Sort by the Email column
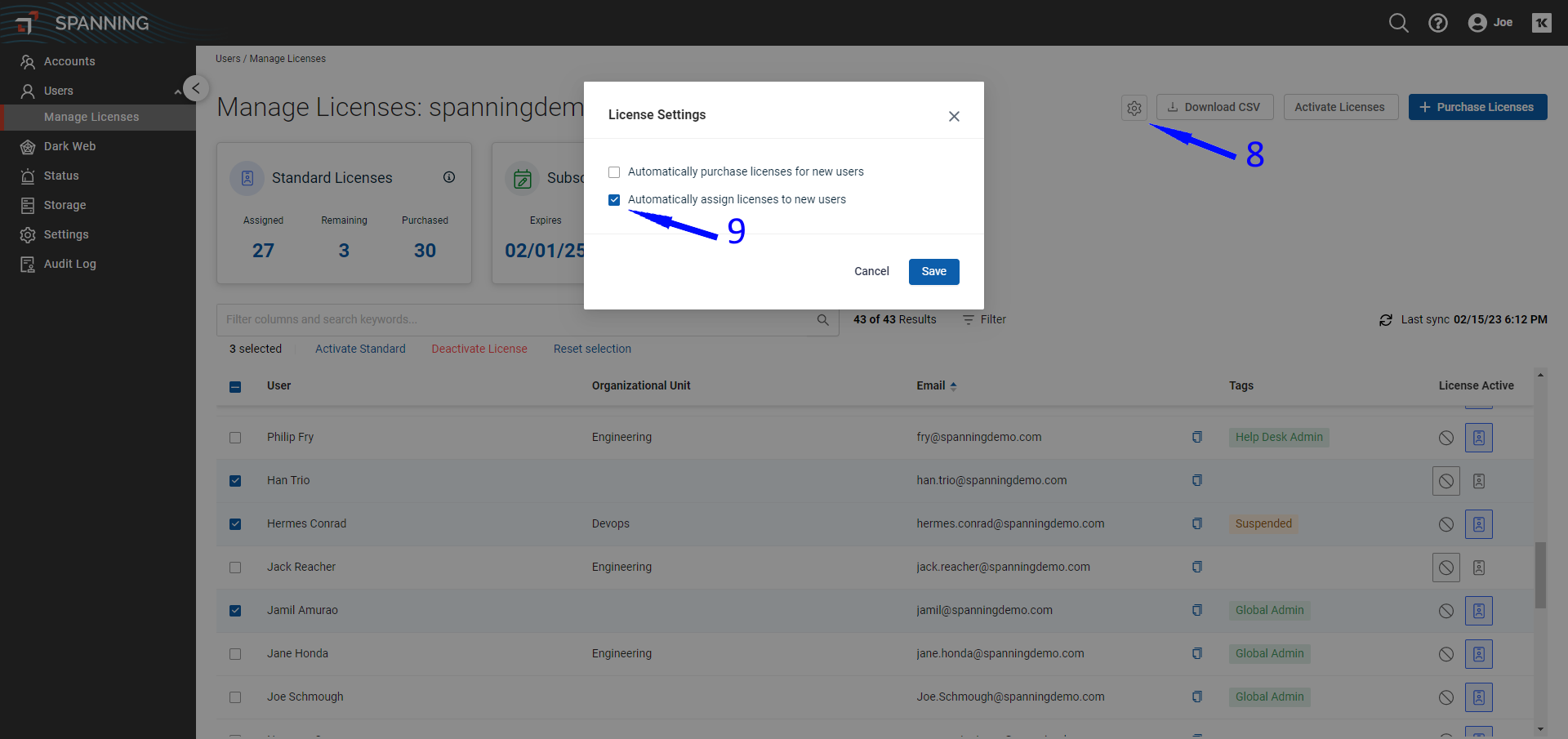The image size is (1568, 739). [x=936, y=385]
